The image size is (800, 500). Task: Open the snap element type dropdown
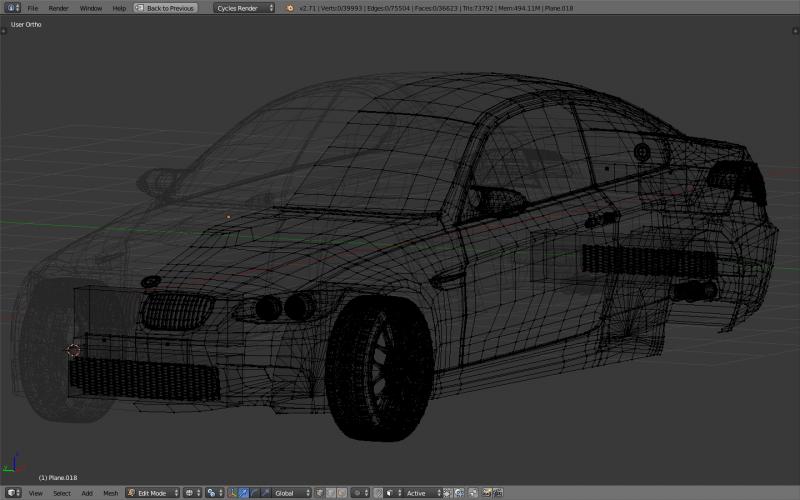click(x=393, y=493)
